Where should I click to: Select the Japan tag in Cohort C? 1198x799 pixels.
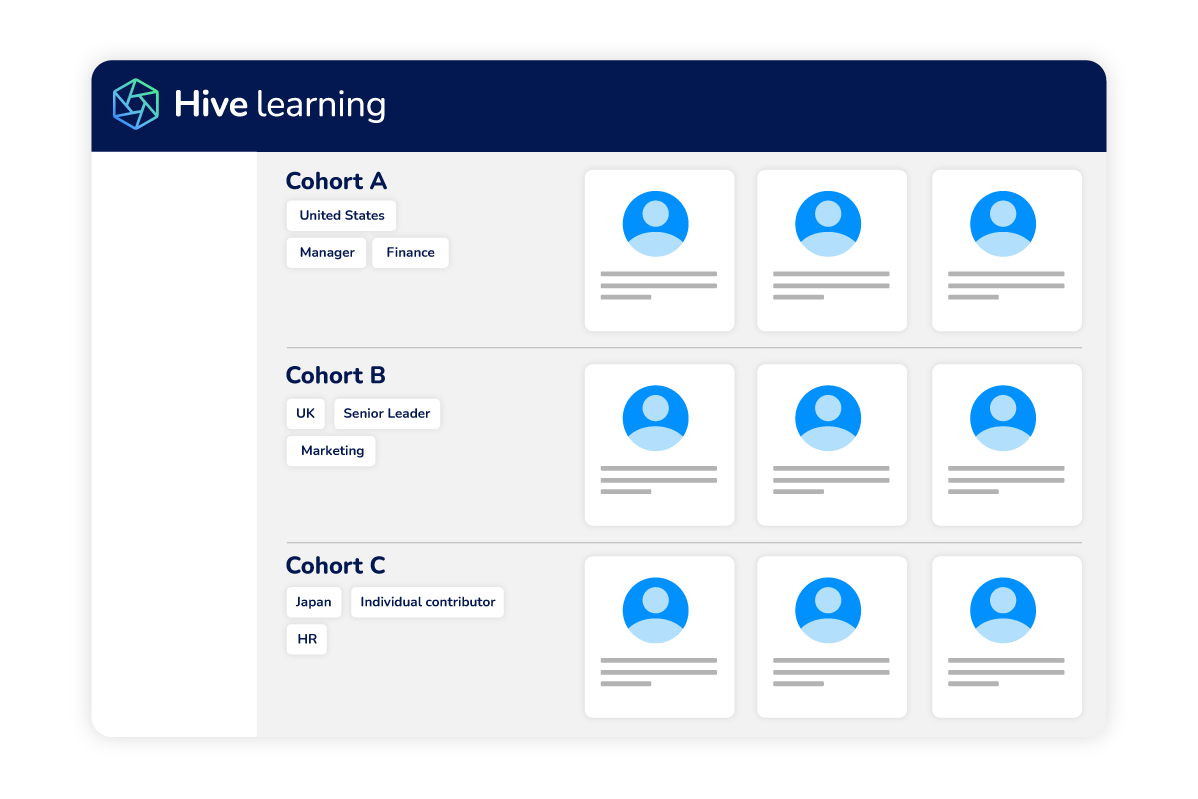[x=314, y=602]
